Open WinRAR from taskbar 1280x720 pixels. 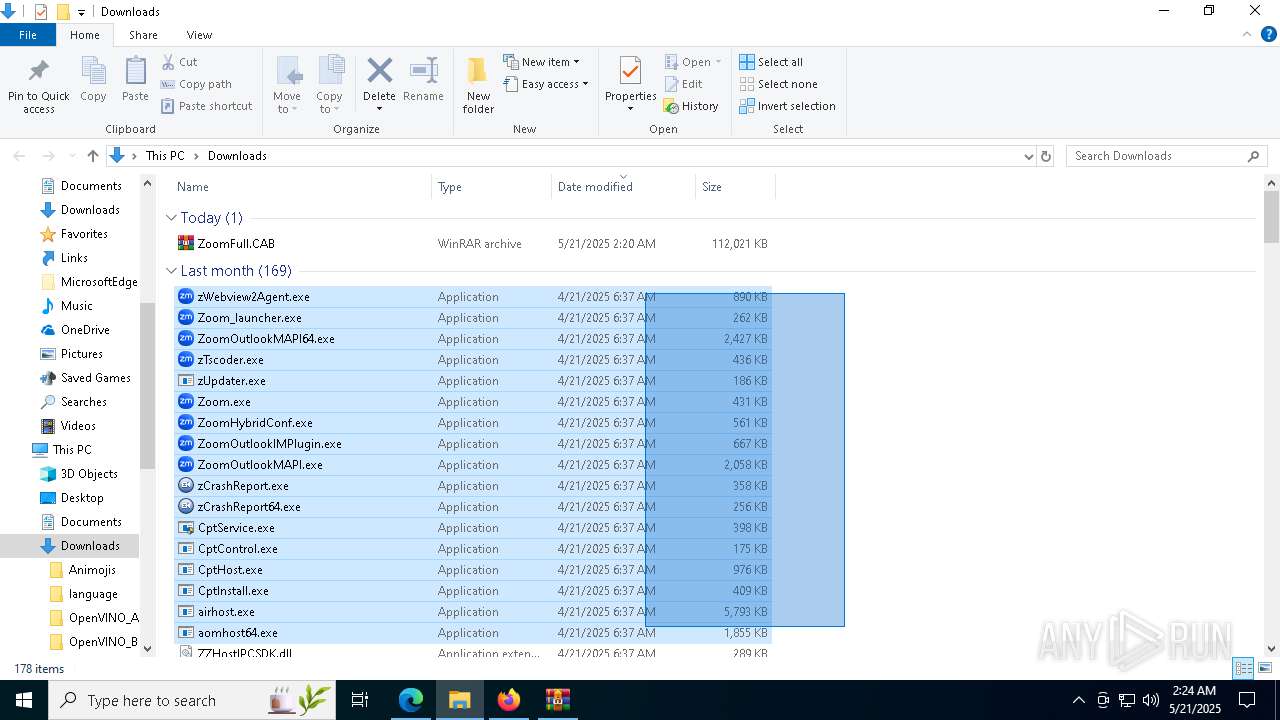click(557, 700)
